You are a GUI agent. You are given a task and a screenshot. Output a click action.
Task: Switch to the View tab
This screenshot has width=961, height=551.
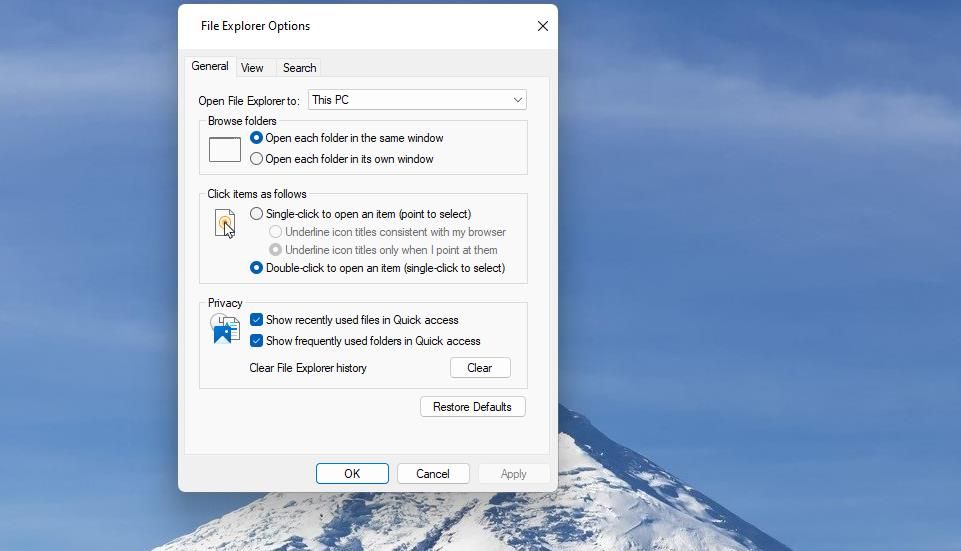252,68
